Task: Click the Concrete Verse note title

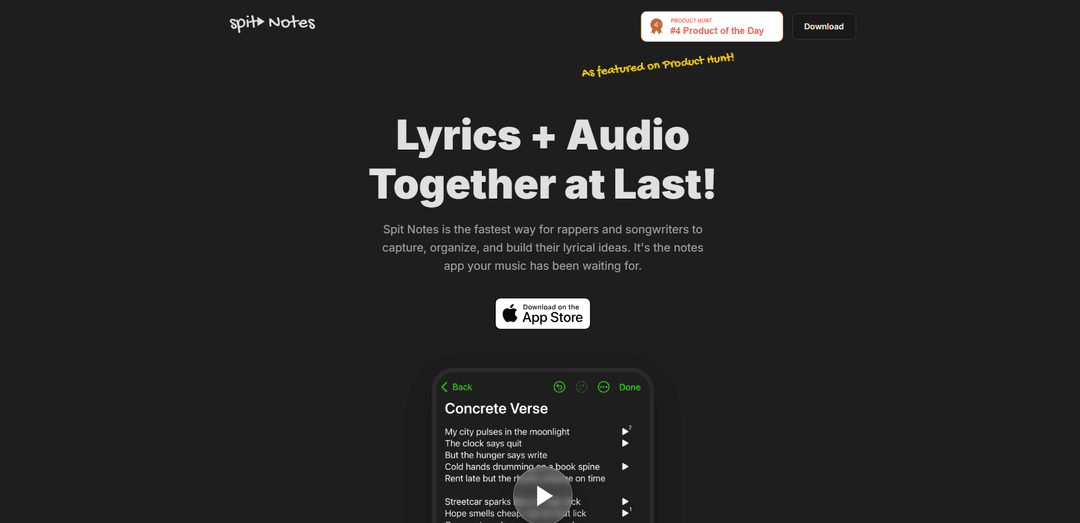Action: pyautogui.click(x=496, y=409)
